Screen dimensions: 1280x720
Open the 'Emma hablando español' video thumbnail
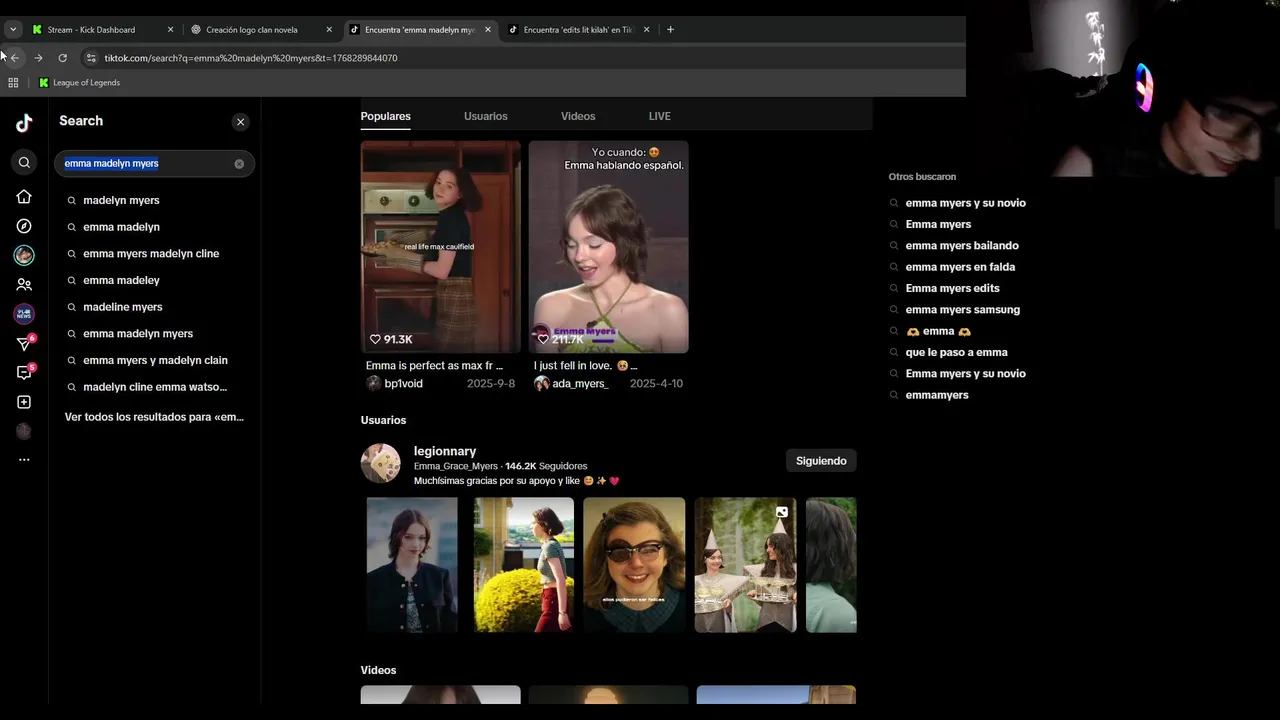coord(608,247)
